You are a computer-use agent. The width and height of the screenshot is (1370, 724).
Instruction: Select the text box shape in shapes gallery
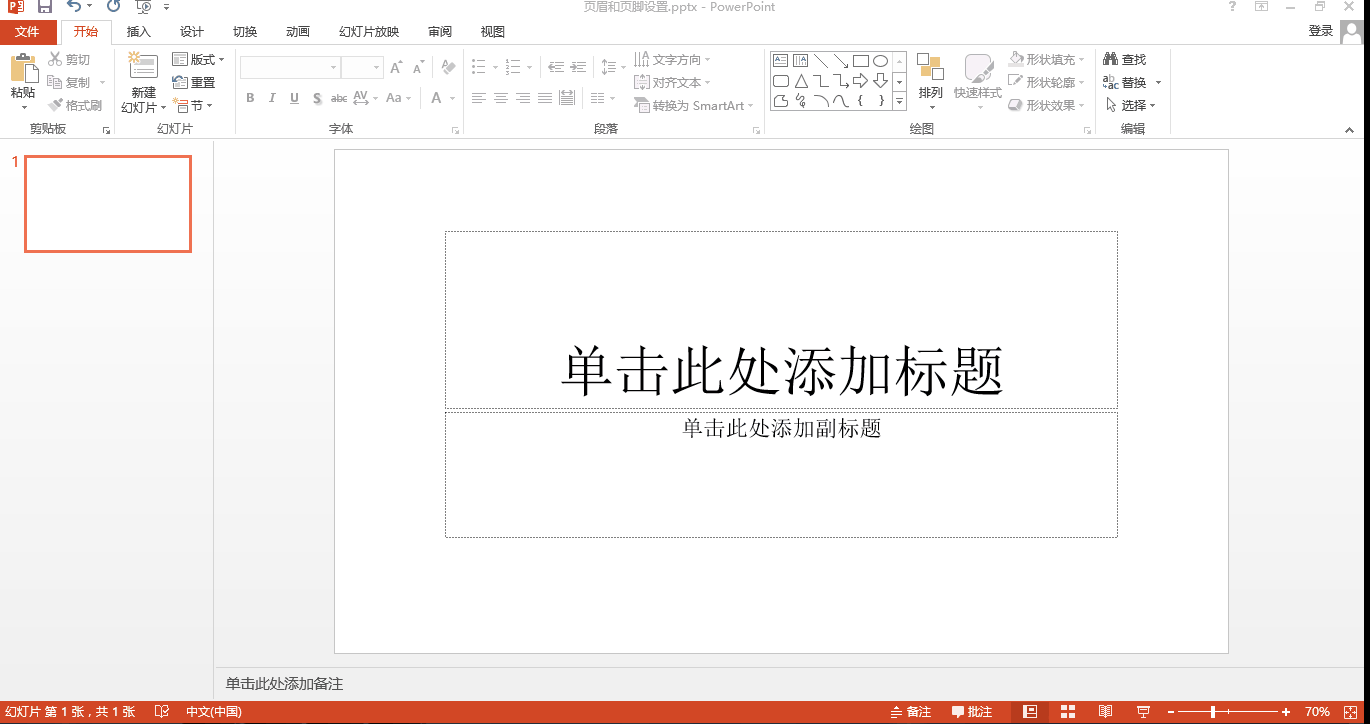pyautogui.click(x=781, y=61)
